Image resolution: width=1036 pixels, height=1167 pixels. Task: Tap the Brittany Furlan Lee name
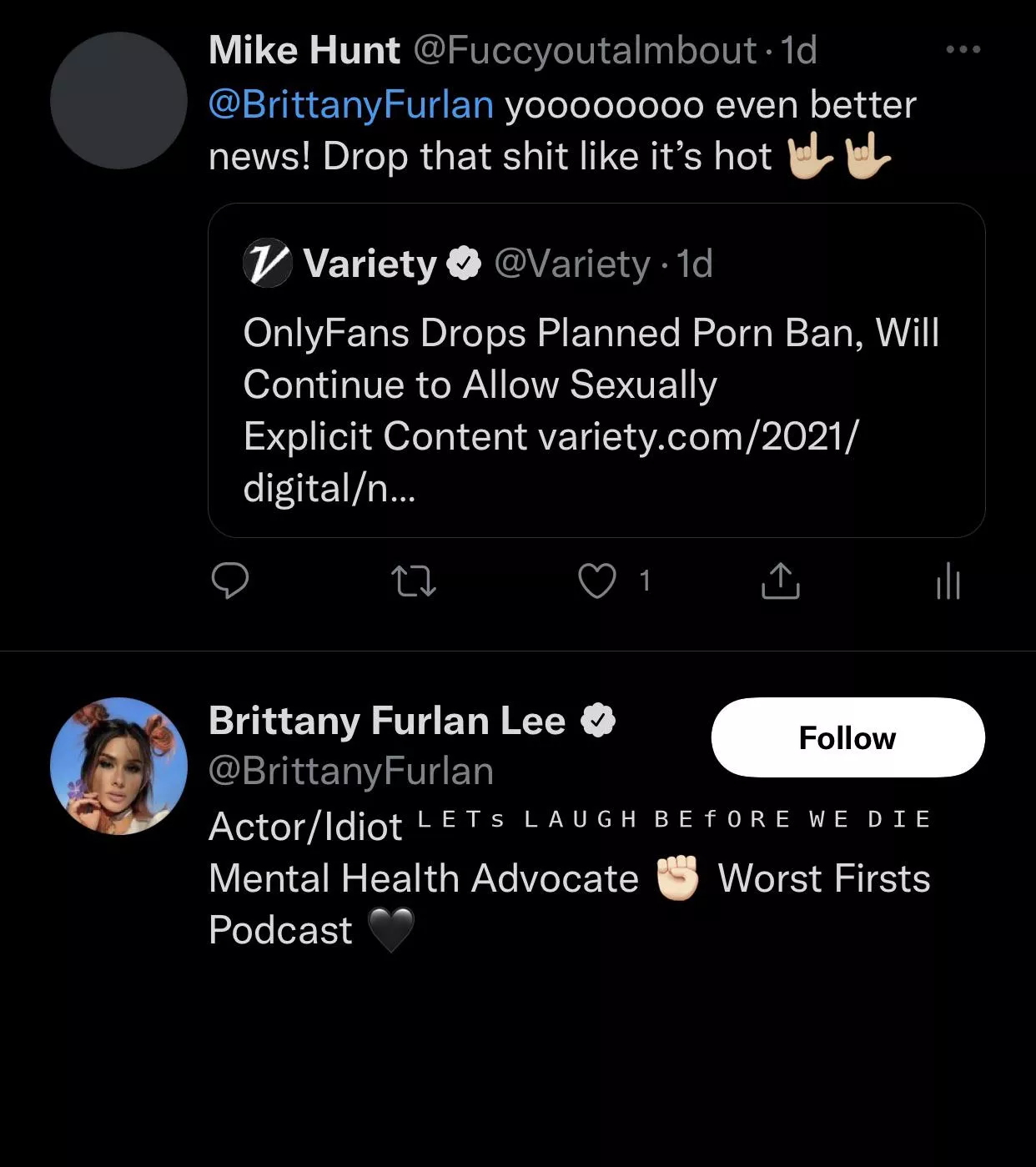[x=387, y=721]
